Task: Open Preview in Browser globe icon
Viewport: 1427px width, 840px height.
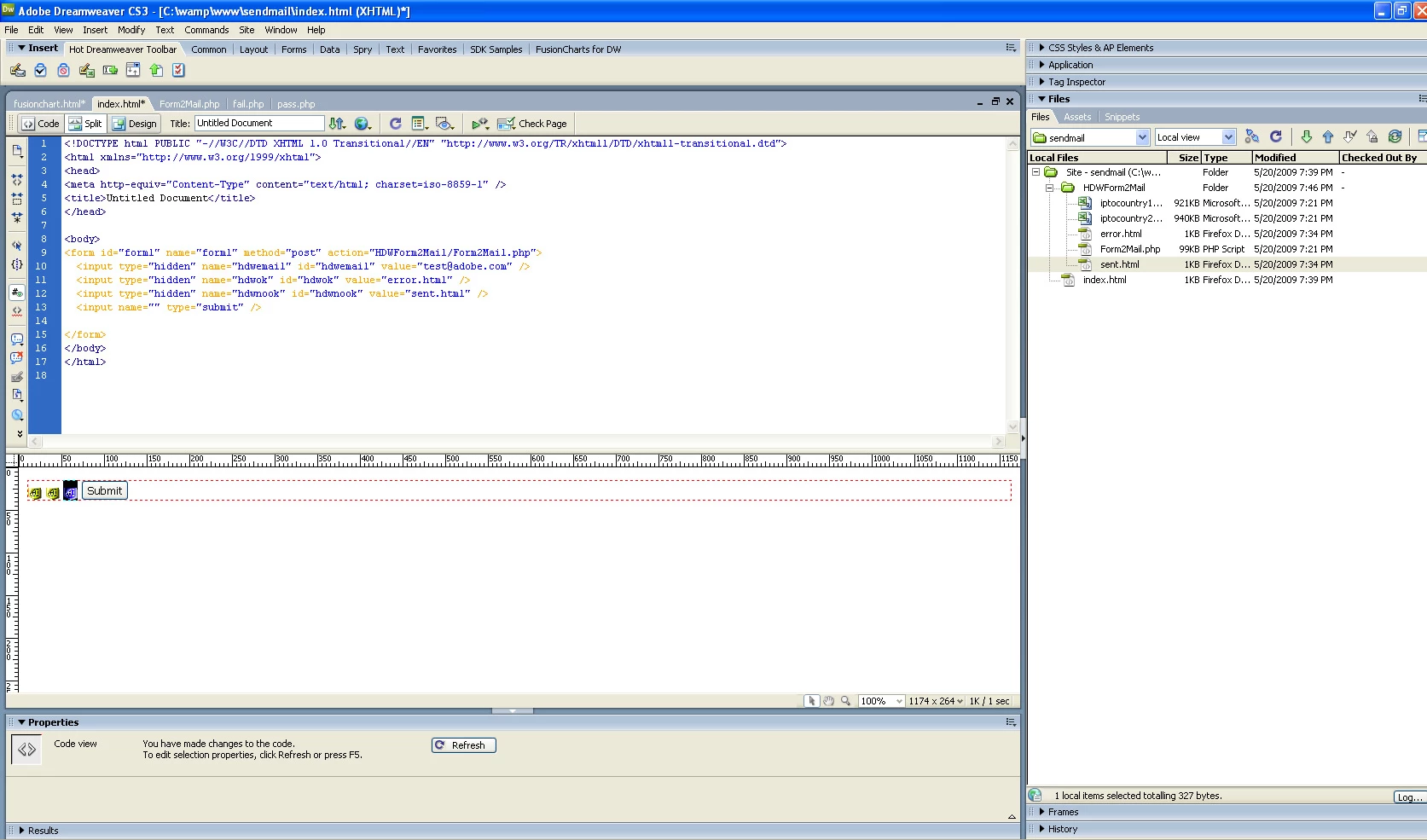Action: pyautogui.click(x=363, y=124)
